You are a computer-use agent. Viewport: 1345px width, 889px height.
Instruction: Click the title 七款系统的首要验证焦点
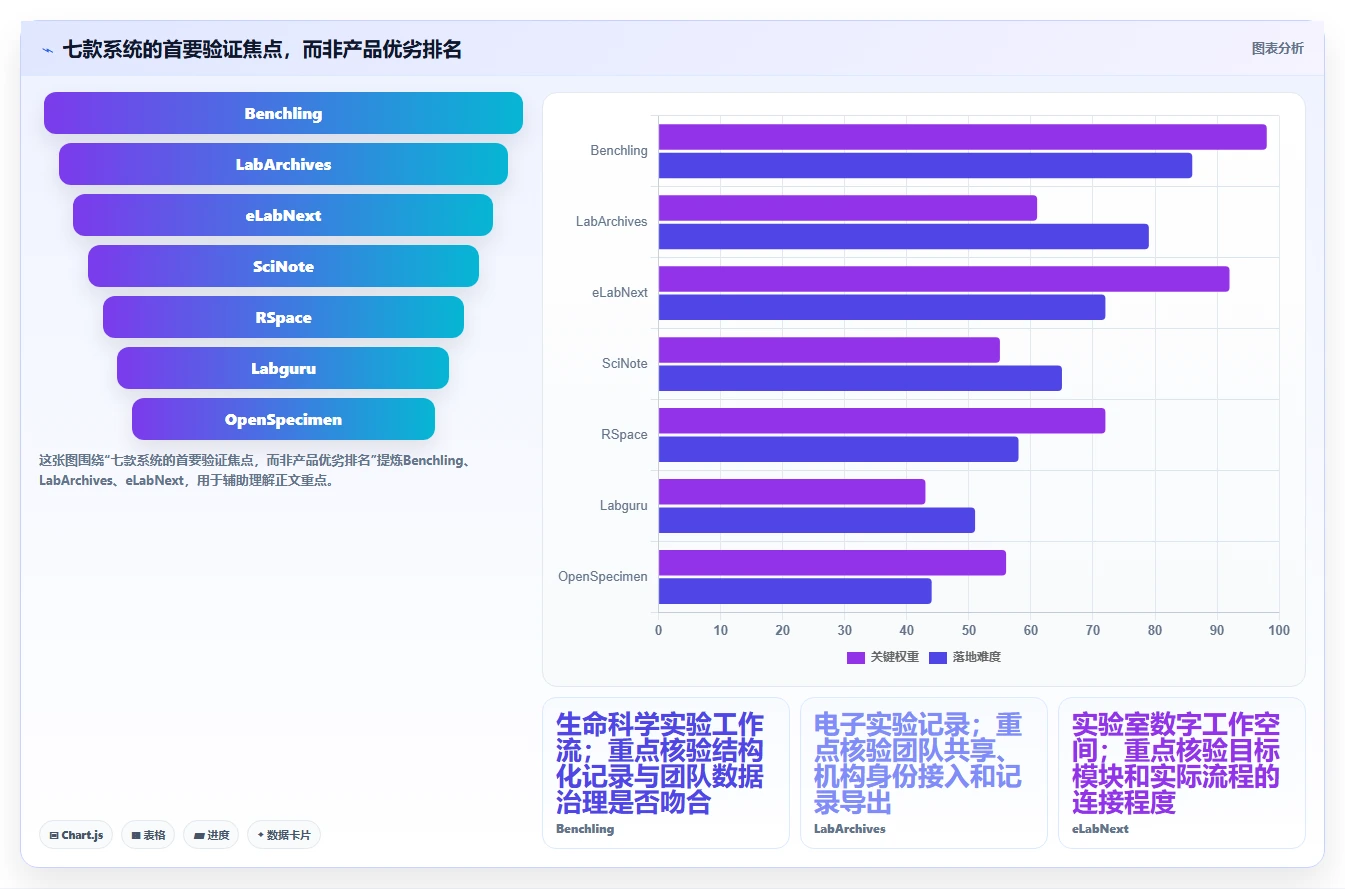click(x=262, y=49)
